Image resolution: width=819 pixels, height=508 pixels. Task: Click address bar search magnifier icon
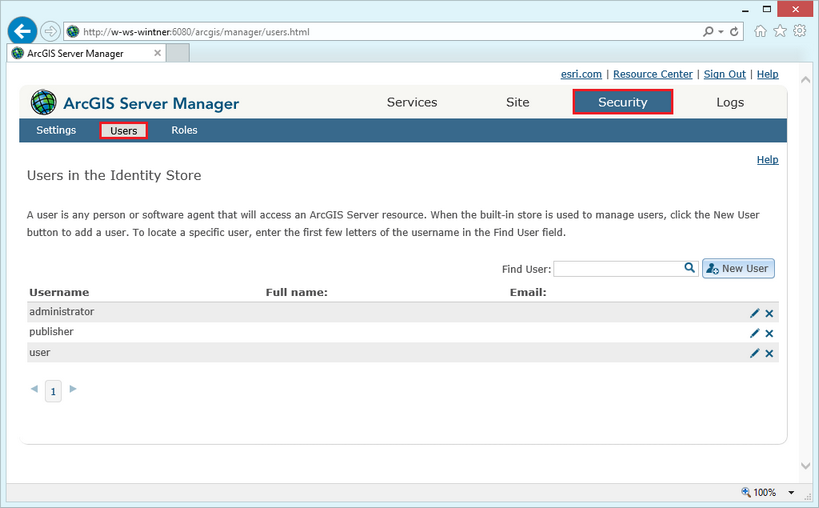pos(708,32)
